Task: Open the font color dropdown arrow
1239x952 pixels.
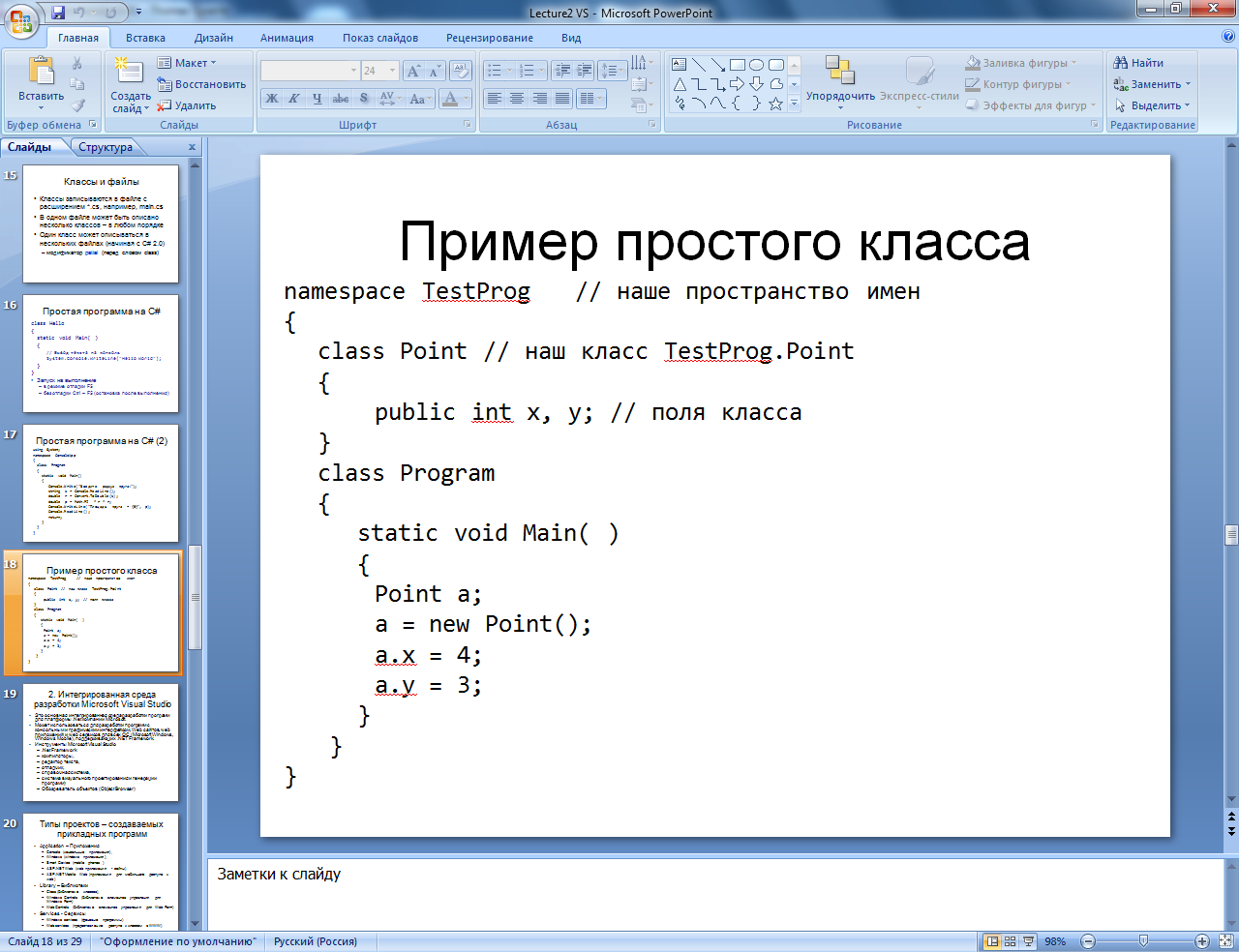Action: point(466,99)
